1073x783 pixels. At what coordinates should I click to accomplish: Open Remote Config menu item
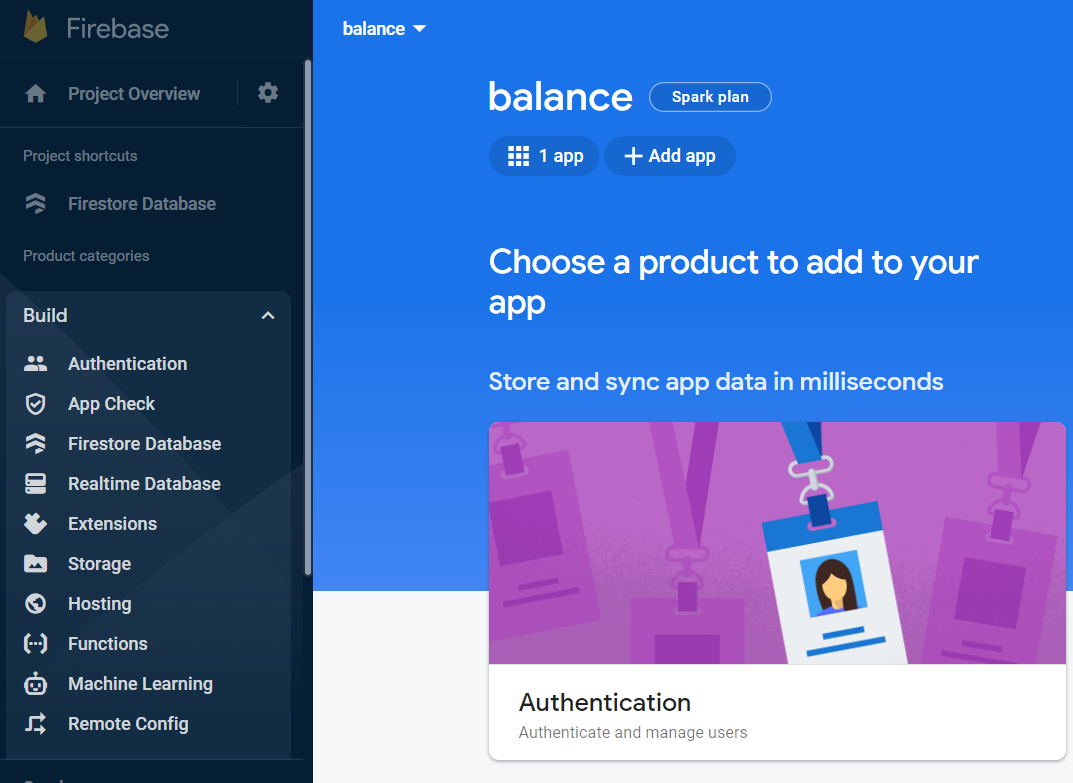pos(128,723)
